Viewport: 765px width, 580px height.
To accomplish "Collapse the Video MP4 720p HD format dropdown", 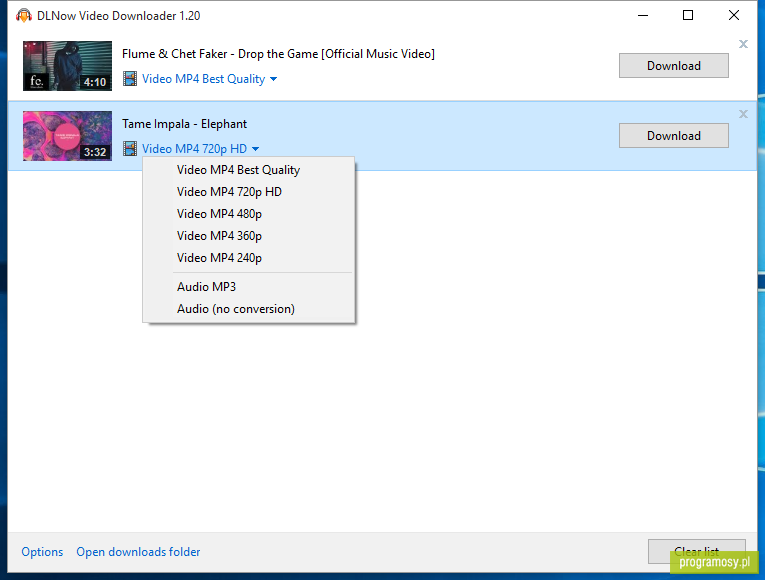I will (x=201, y=148).
